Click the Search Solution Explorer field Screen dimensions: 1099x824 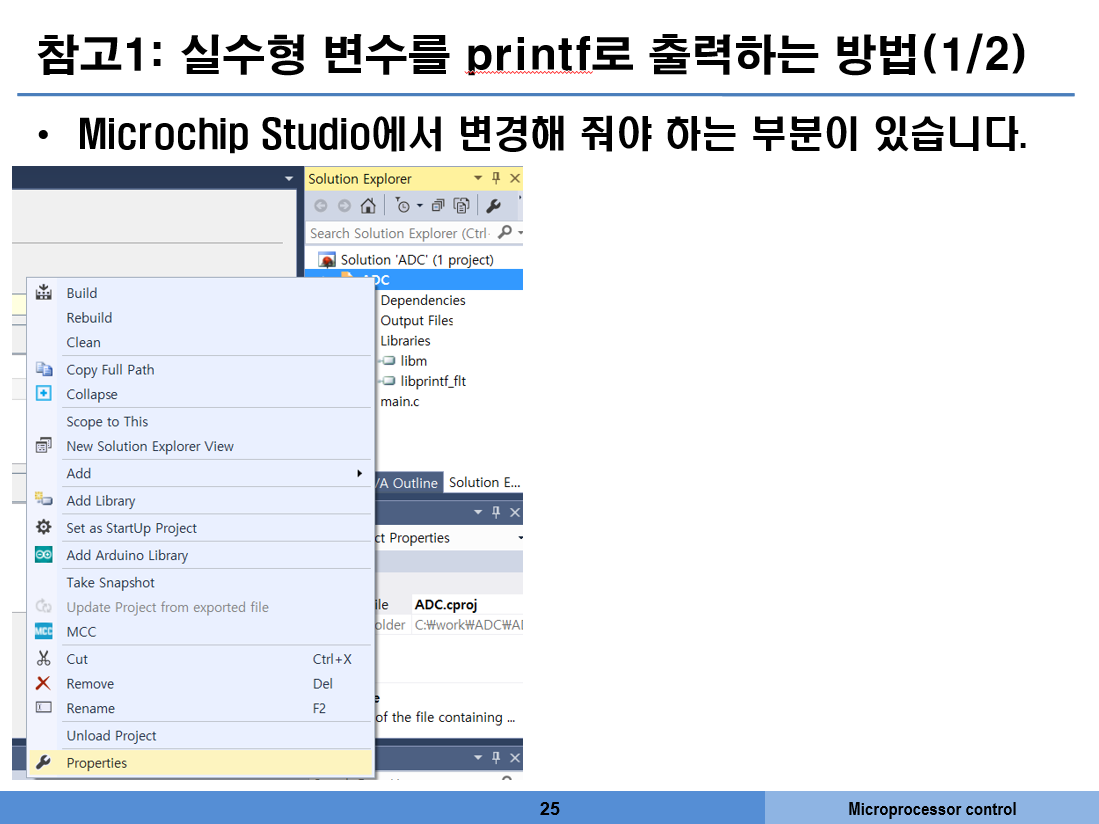[x=400, y=233]
